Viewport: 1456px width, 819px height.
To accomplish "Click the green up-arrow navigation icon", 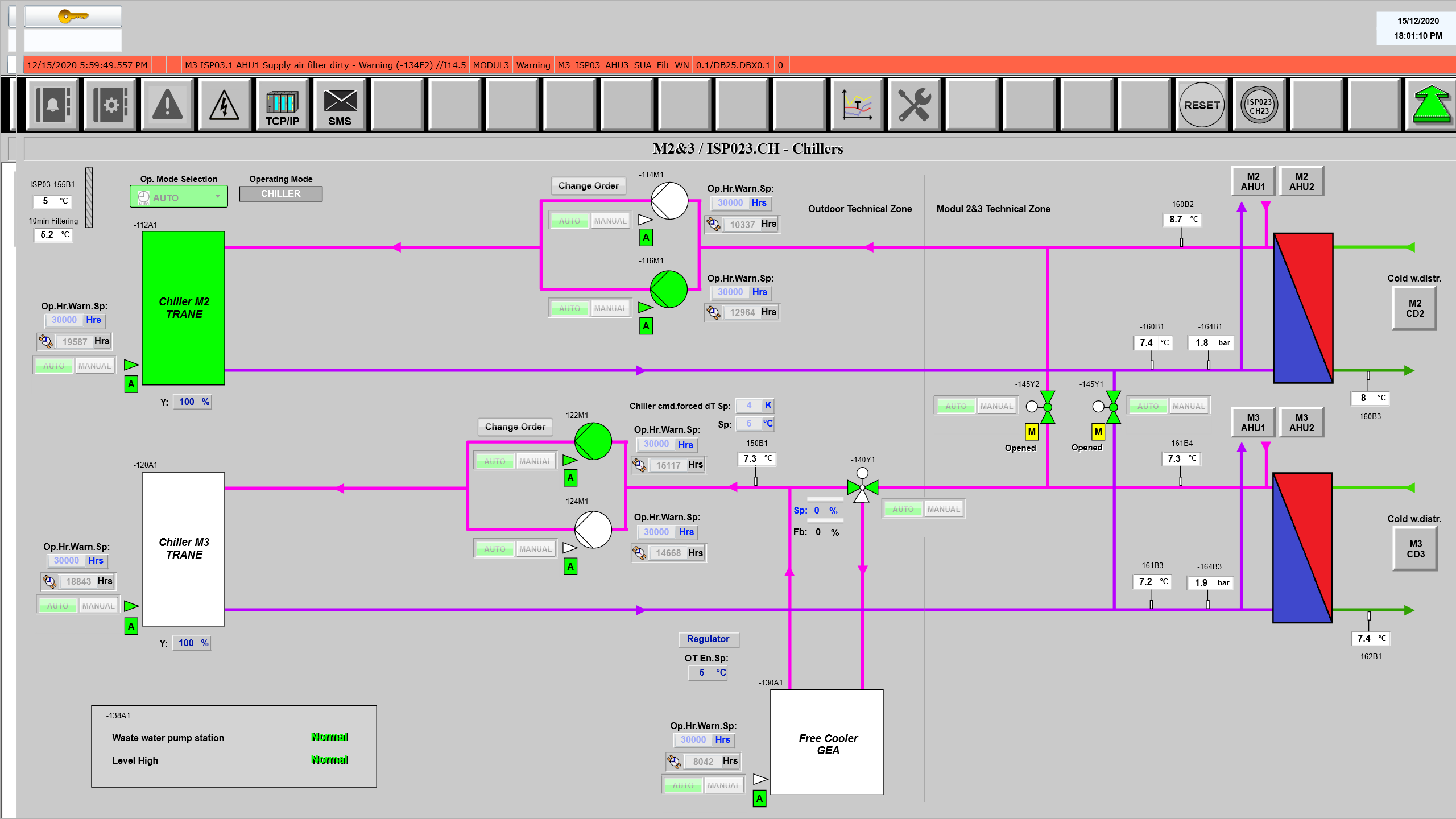I will click(1430, 105).
